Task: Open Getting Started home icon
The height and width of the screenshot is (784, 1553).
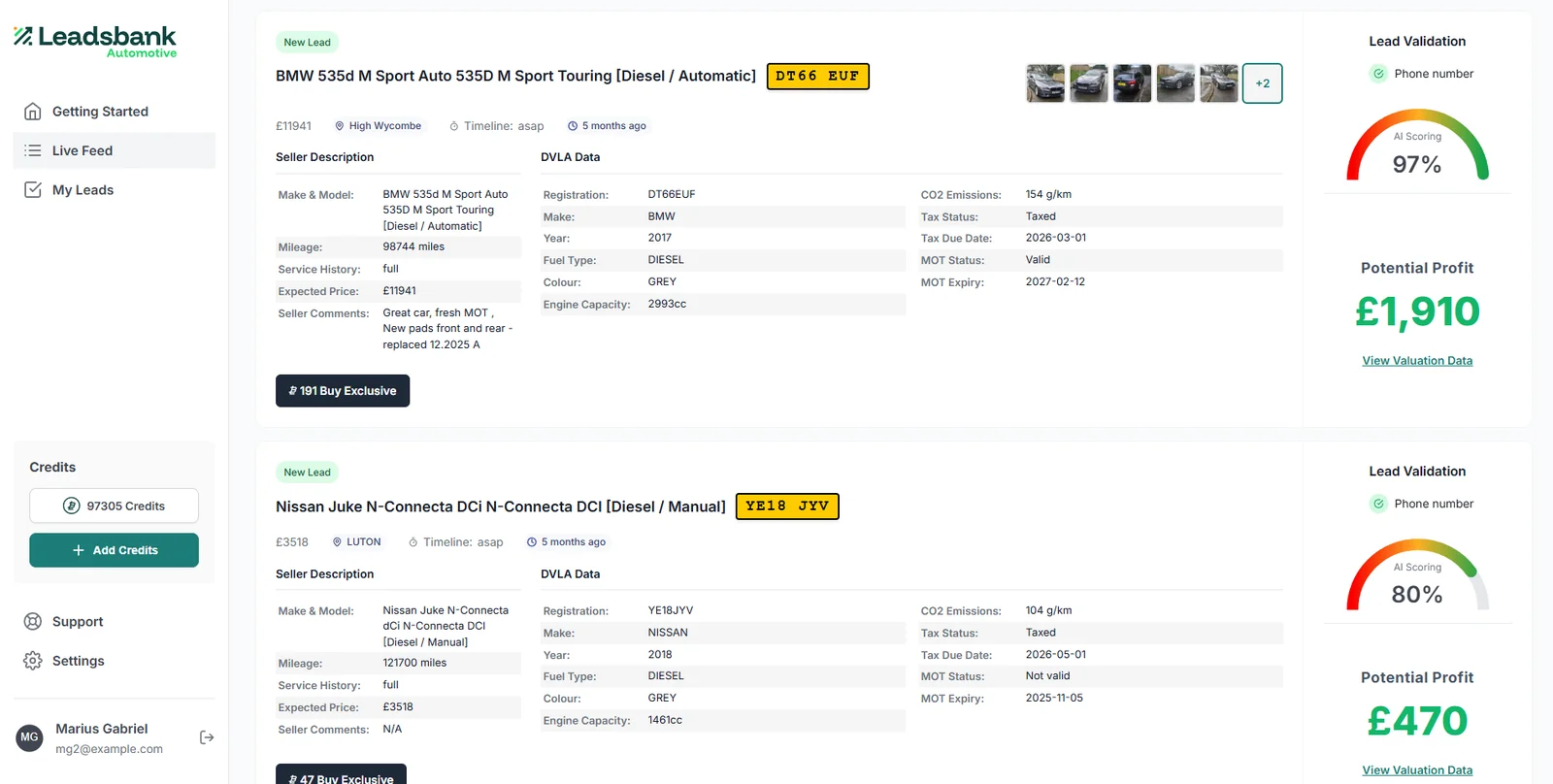Action: click(33, 112)
